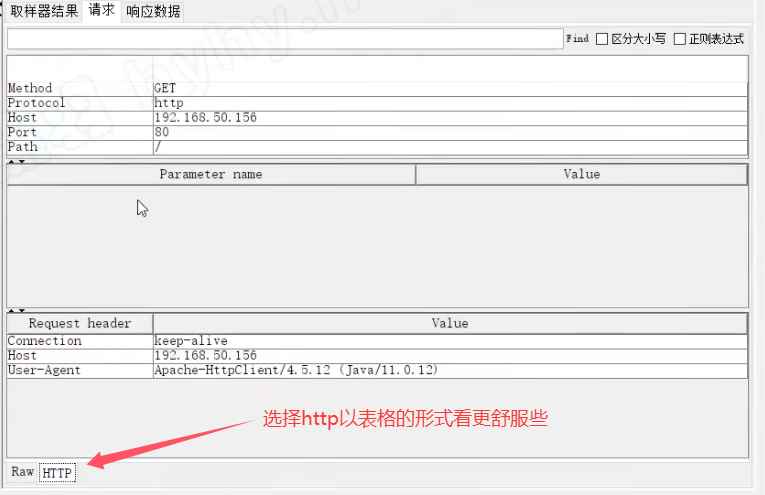Select the Apache-HttpClient/4.5.12 value cell
This screenshot has width=765, height=495.
coord(450,370)
